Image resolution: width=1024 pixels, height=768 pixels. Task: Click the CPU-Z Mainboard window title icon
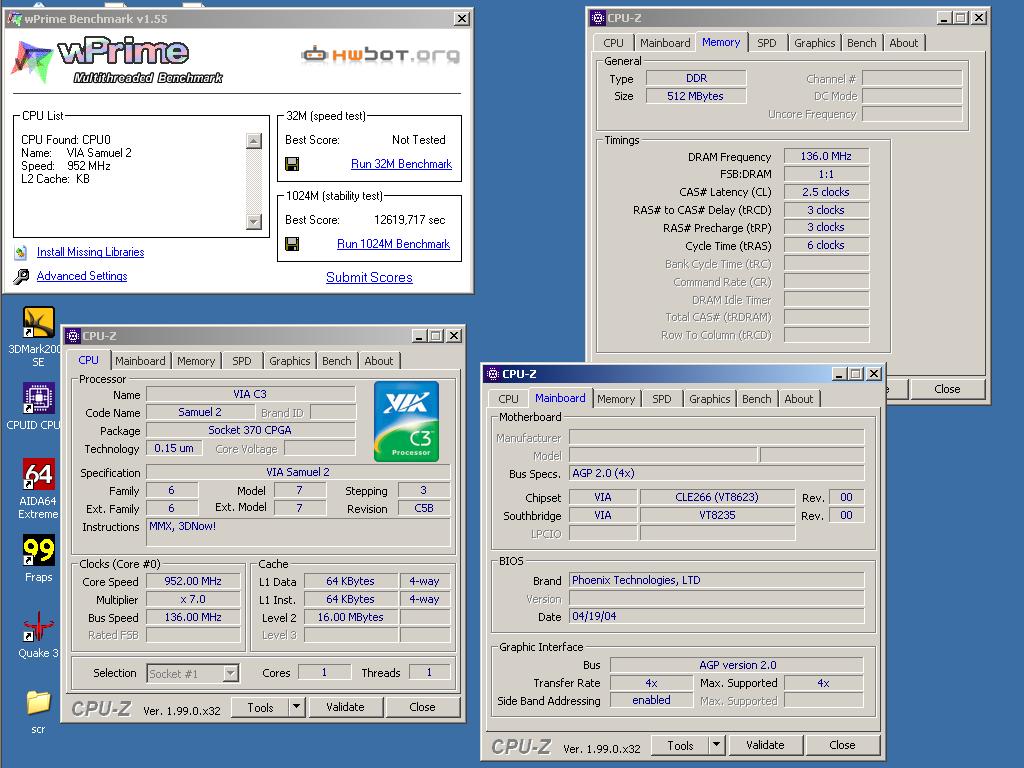(492, 374)
